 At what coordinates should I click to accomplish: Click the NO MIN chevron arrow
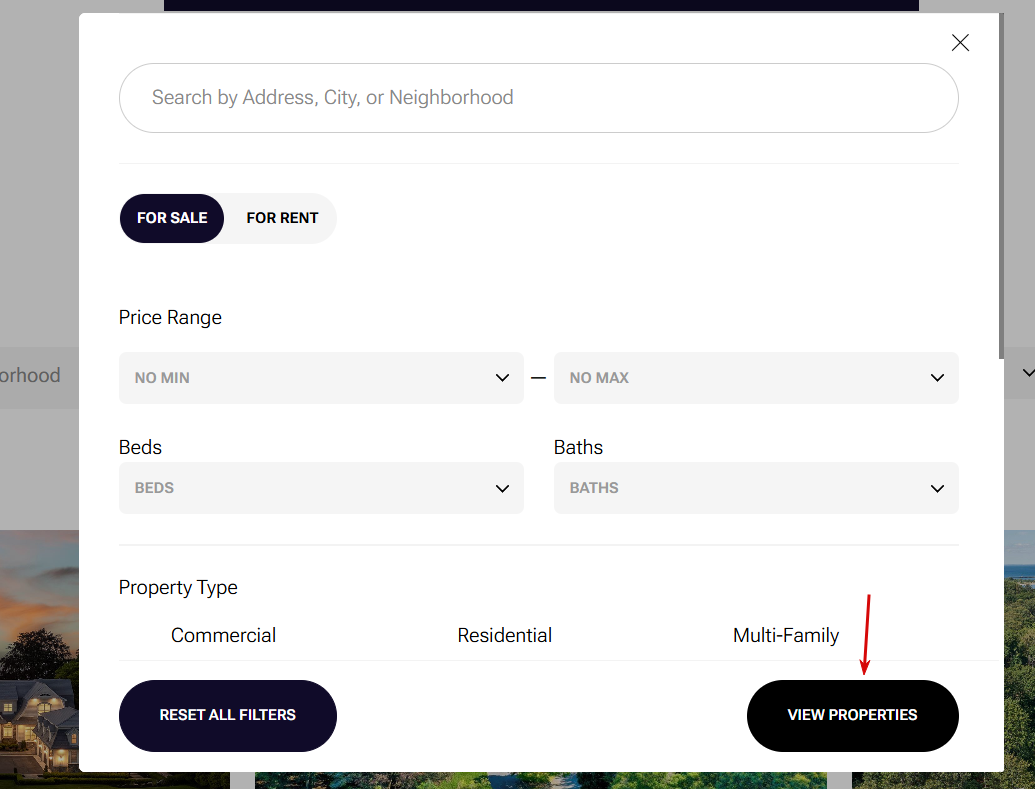coord(502,378)
